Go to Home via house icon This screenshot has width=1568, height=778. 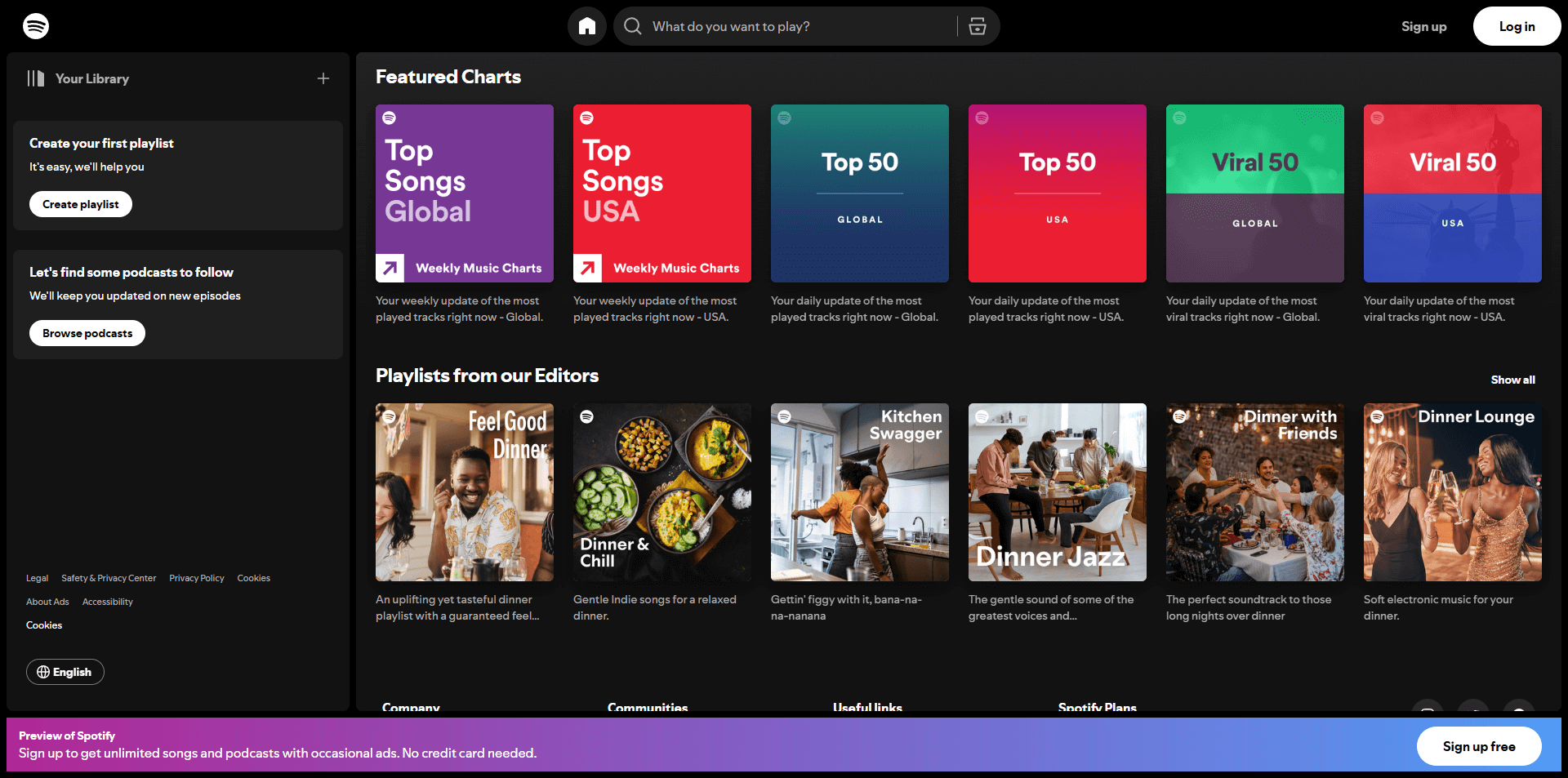587,26
